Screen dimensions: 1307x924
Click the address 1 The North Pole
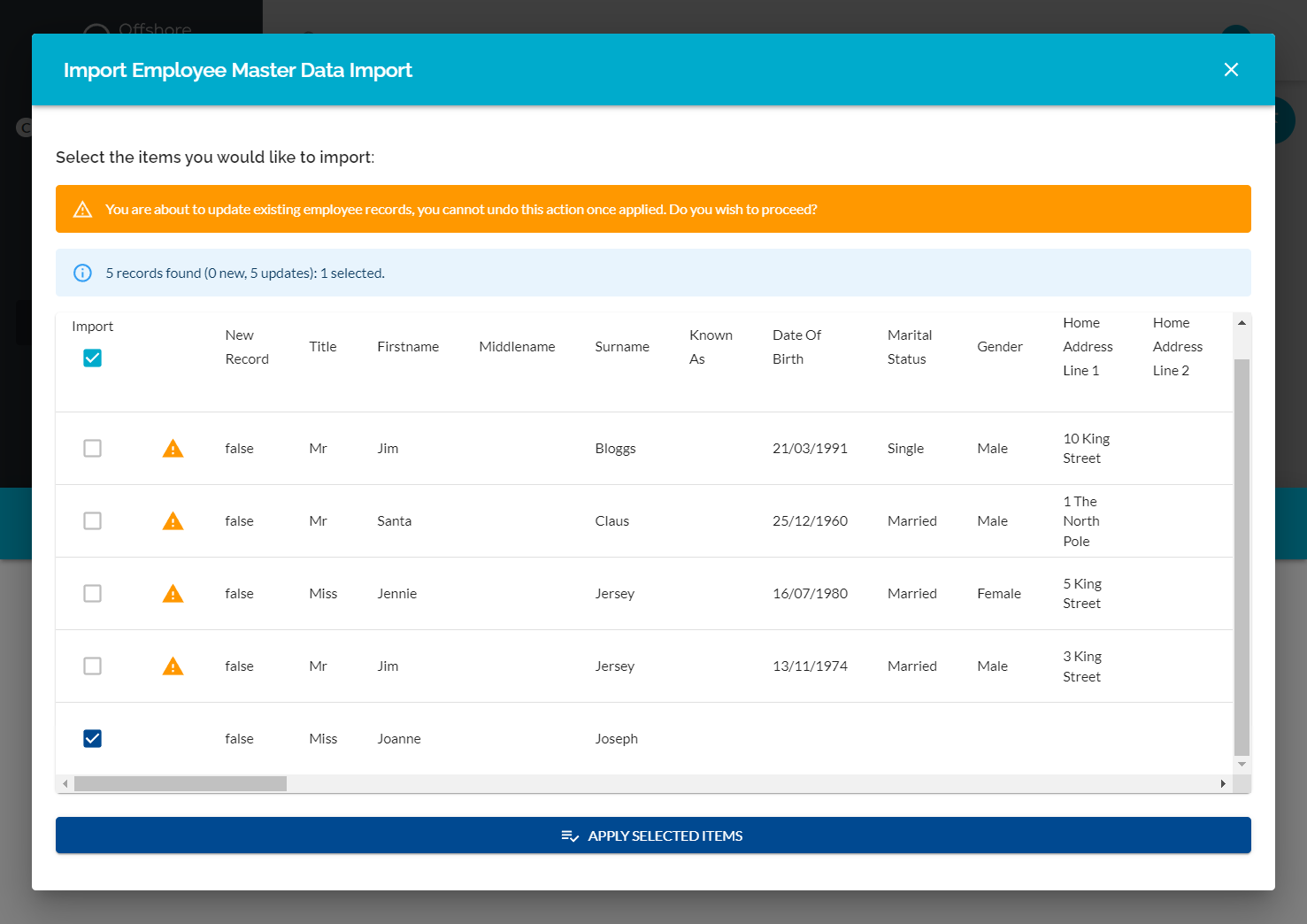pos(1081,521)
